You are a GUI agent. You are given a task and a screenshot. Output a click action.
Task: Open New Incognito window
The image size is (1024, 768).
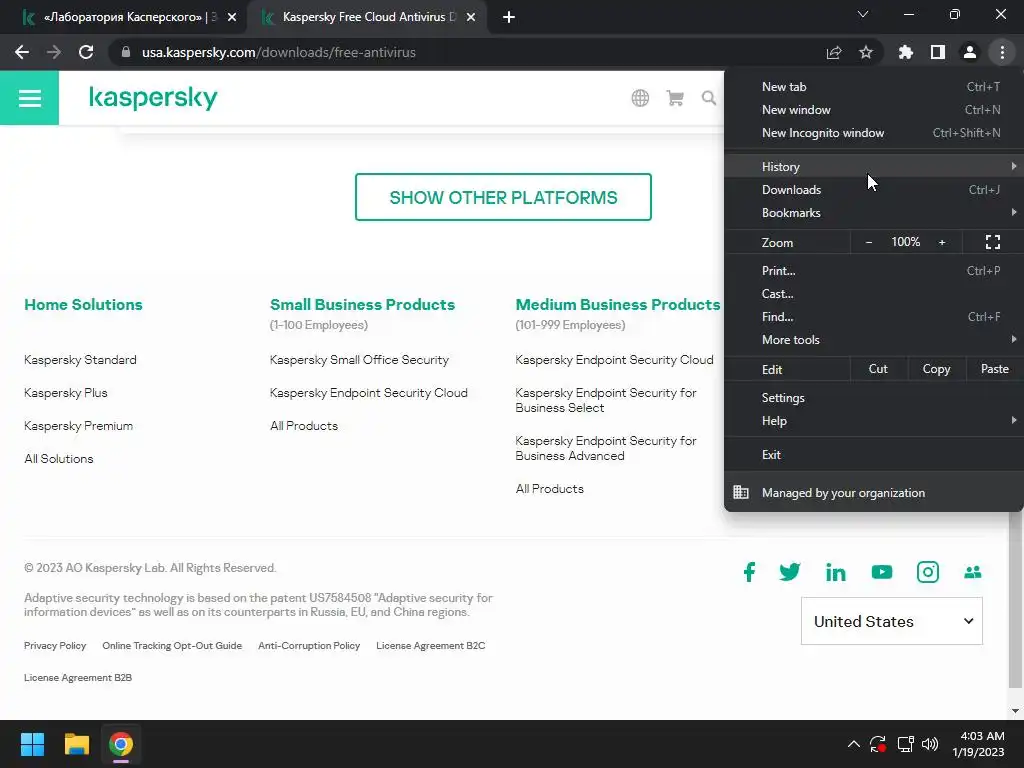point(874,133)
